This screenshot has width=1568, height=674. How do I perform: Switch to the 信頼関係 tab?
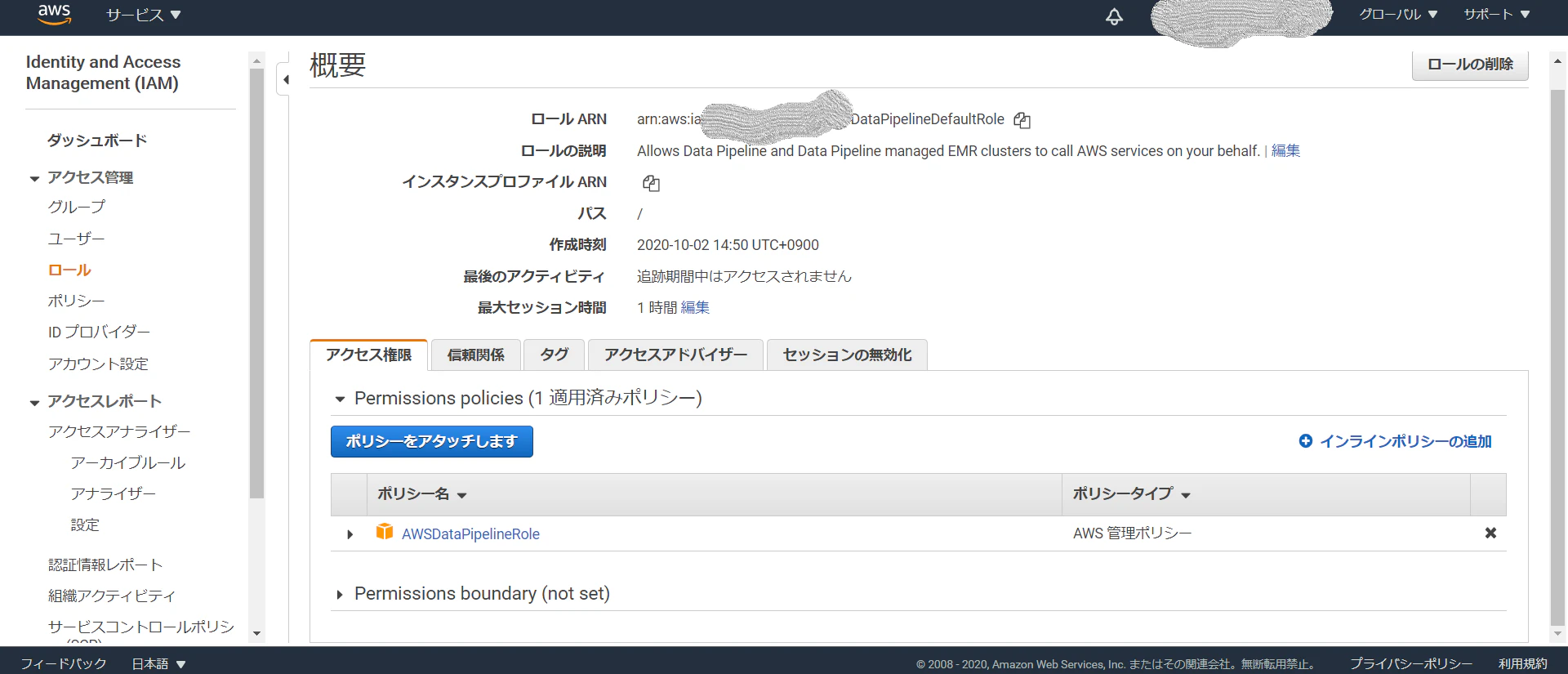475,355
